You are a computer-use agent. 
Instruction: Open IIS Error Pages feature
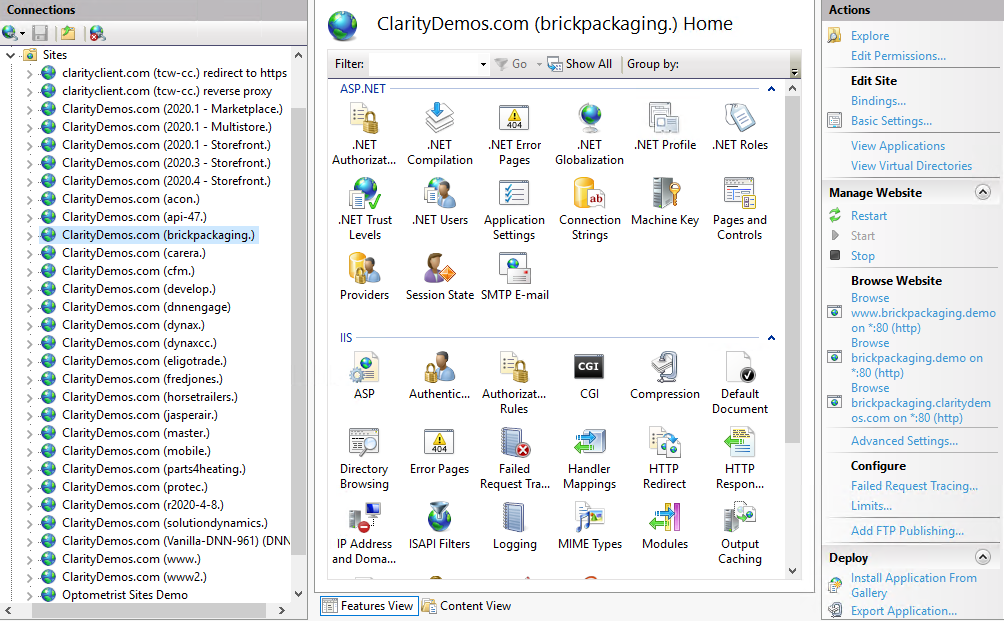pos(439,452)
